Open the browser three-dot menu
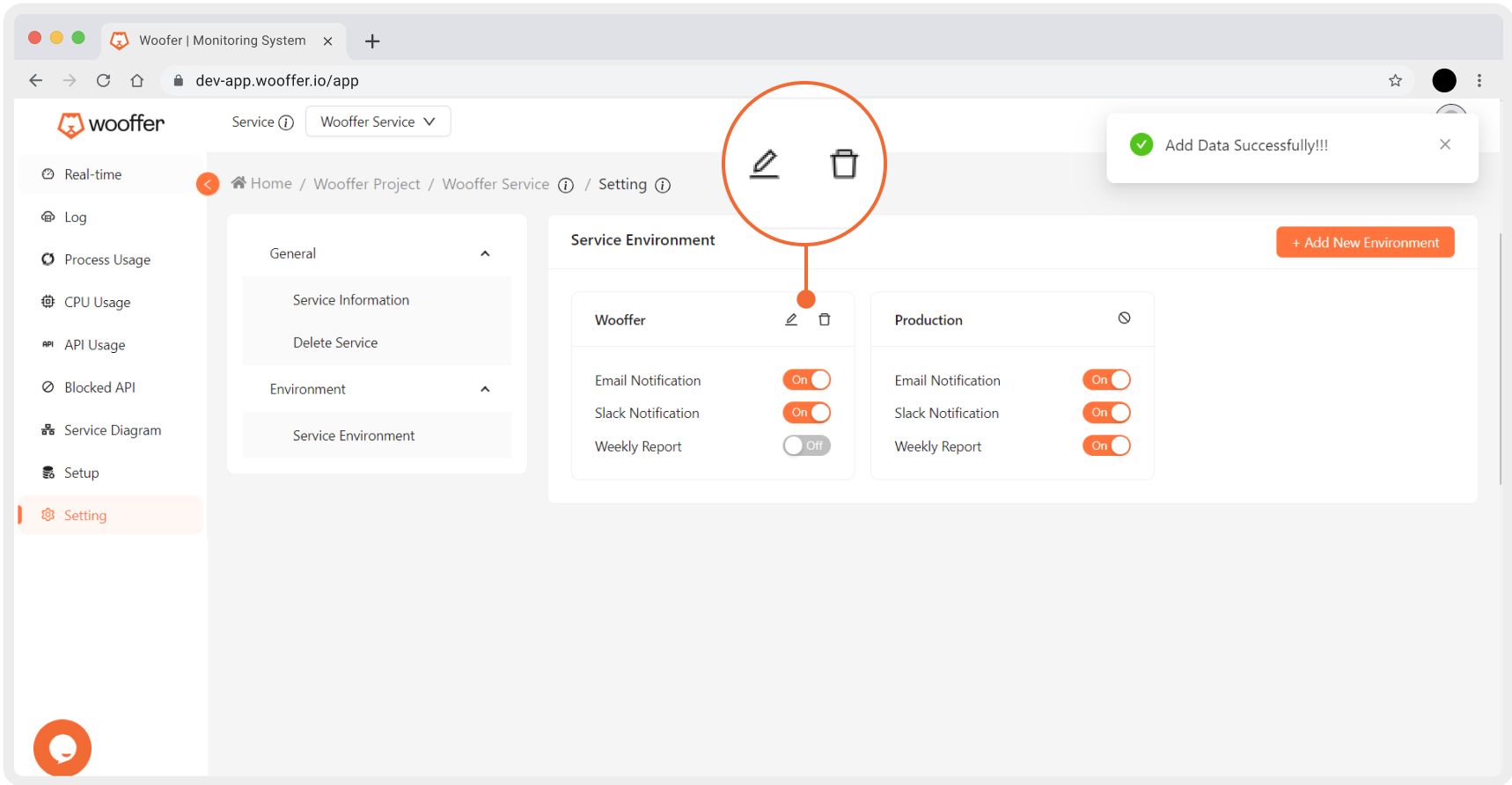 click(x=1479, y=80)
